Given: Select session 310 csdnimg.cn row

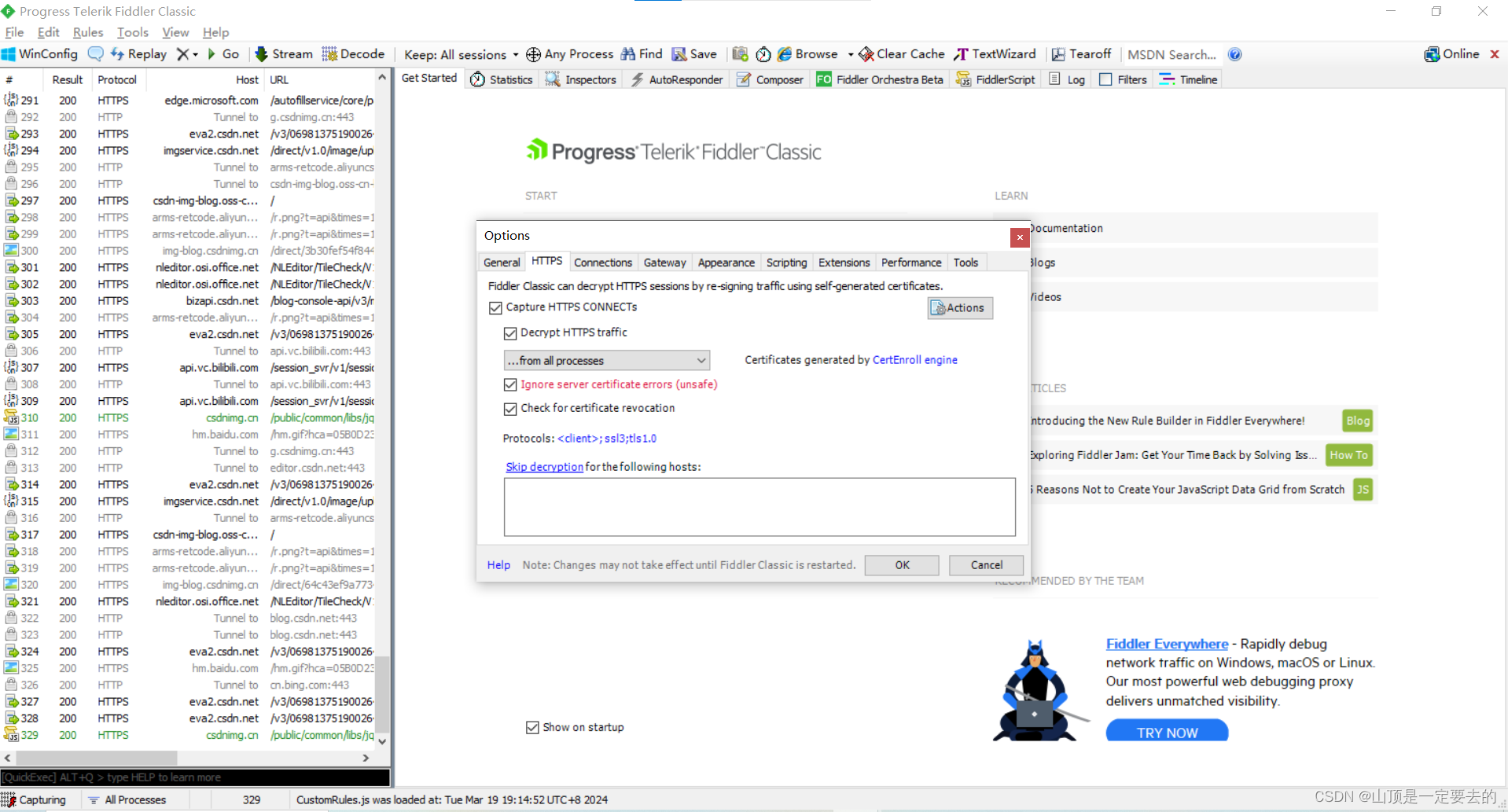Looking at the screenshot, I should click(189, 417).
